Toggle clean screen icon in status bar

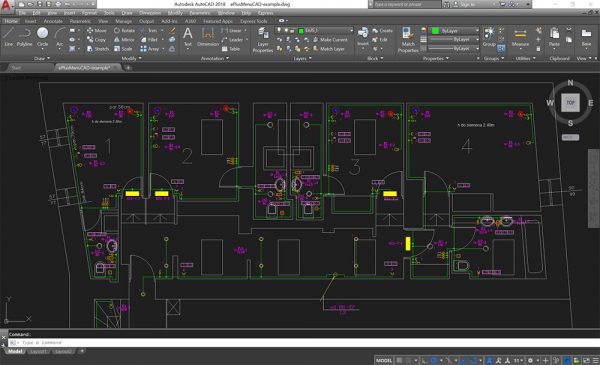586,360
